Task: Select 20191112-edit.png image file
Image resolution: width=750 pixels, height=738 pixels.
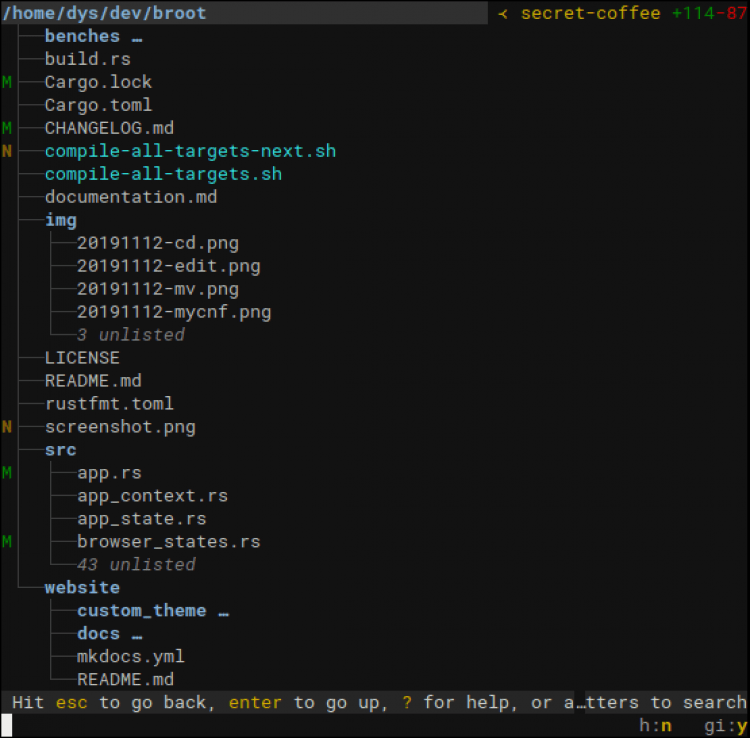Action: 169,266
